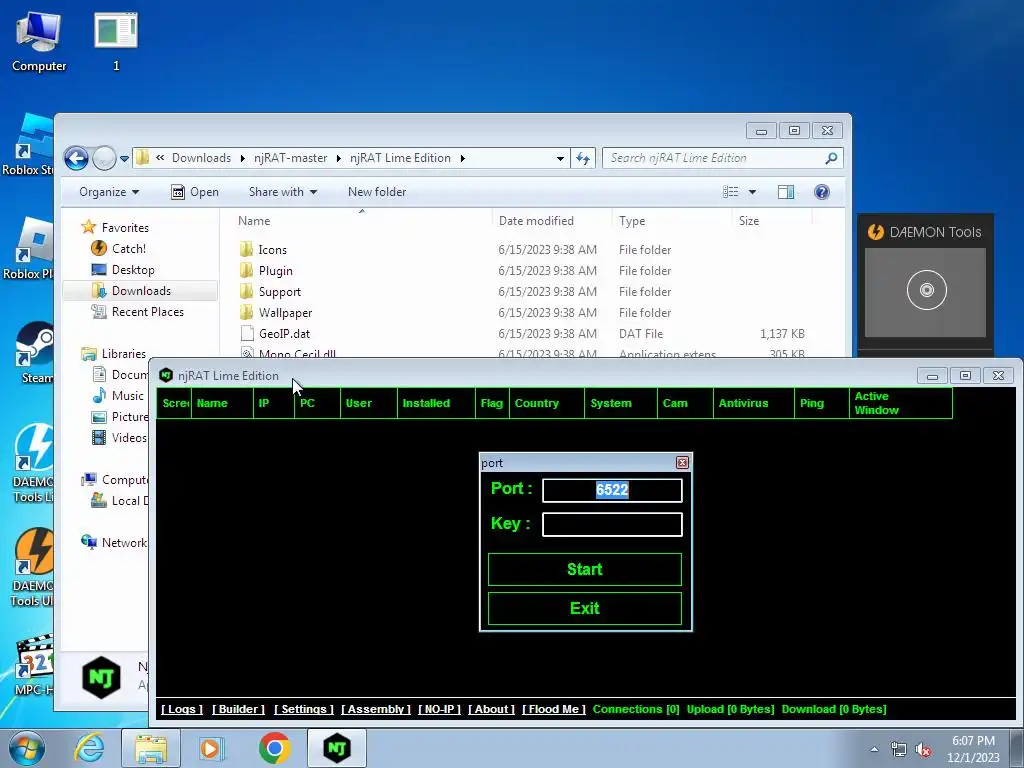This screenshot has width=1024, height=768.
Task: Expand breadcrumb arrow after njRAT-master
Action: point(338,158)
